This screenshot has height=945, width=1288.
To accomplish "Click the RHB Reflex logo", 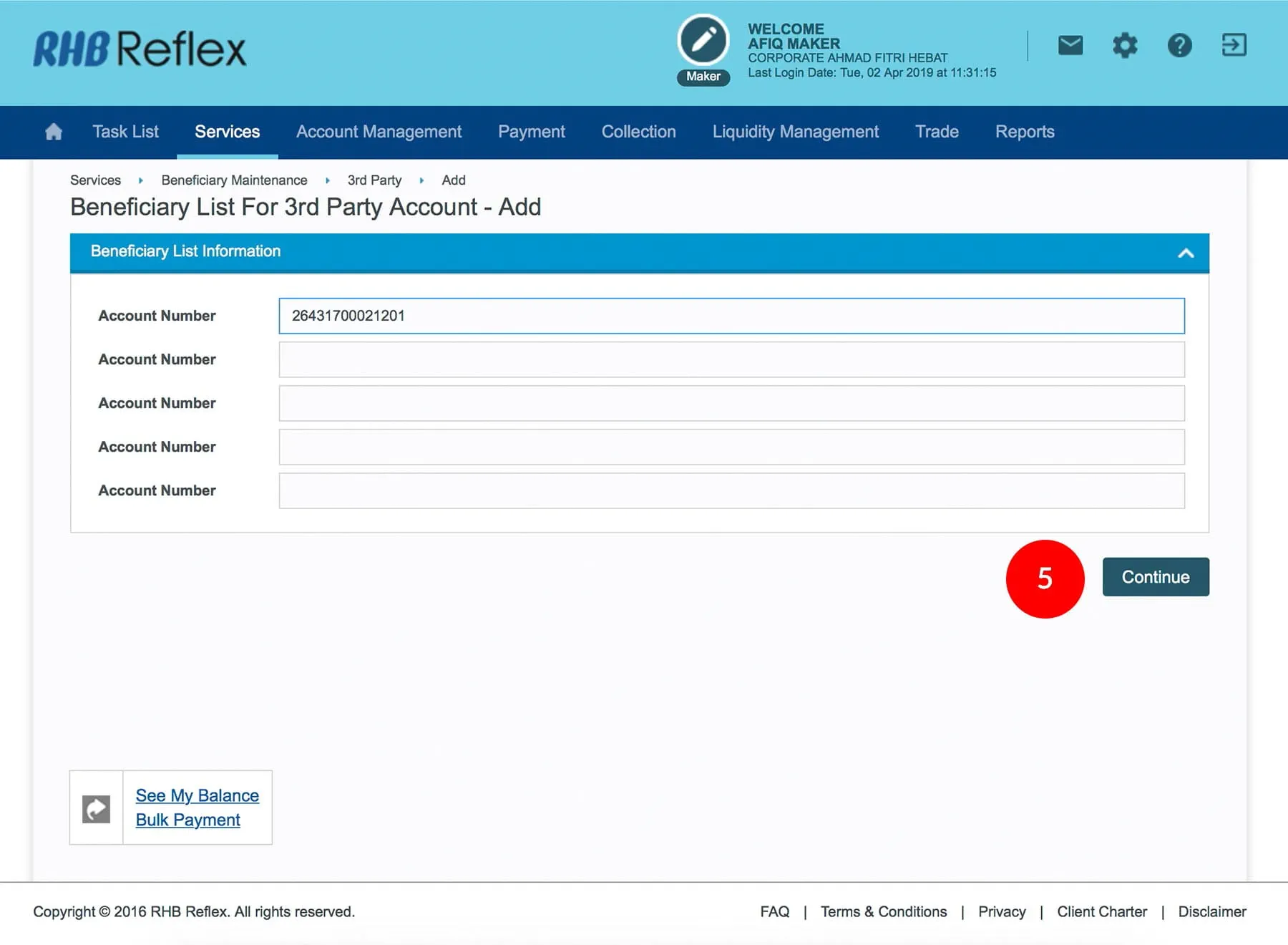I will pos(140,49).
